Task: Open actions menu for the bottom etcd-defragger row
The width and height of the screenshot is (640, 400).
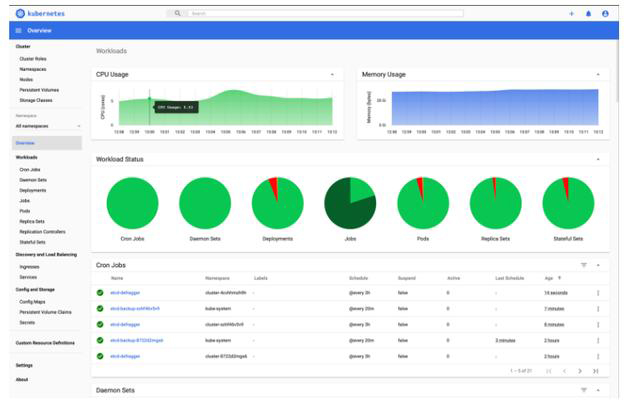Action: 598,356
